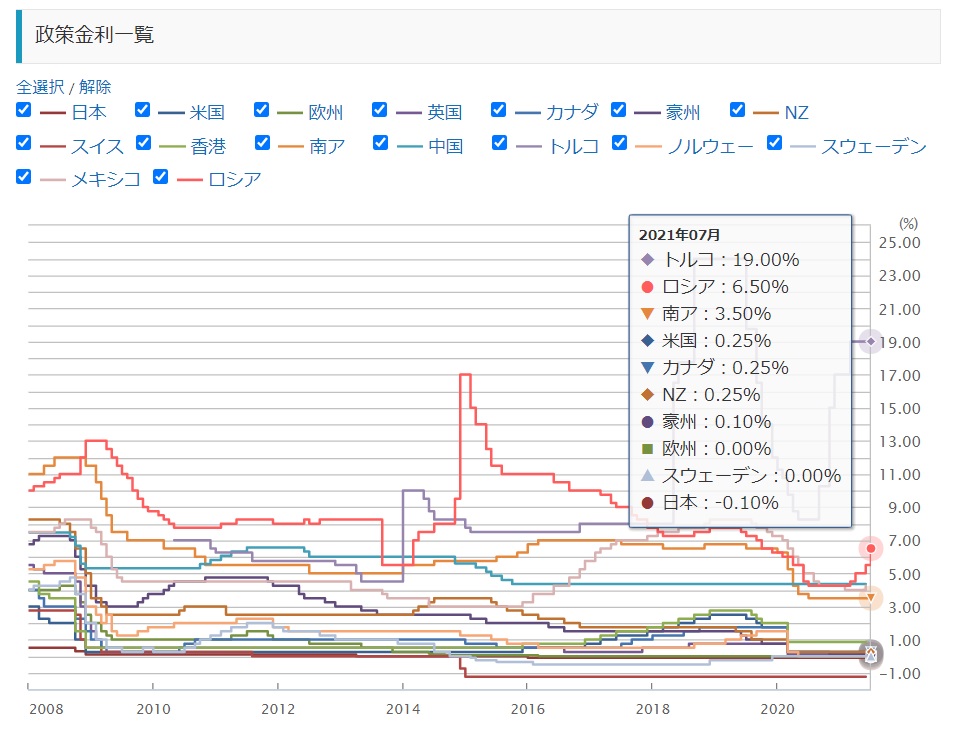Click the ロシア legend label
This screenshot has height=731, width=953.
[235, 179]
